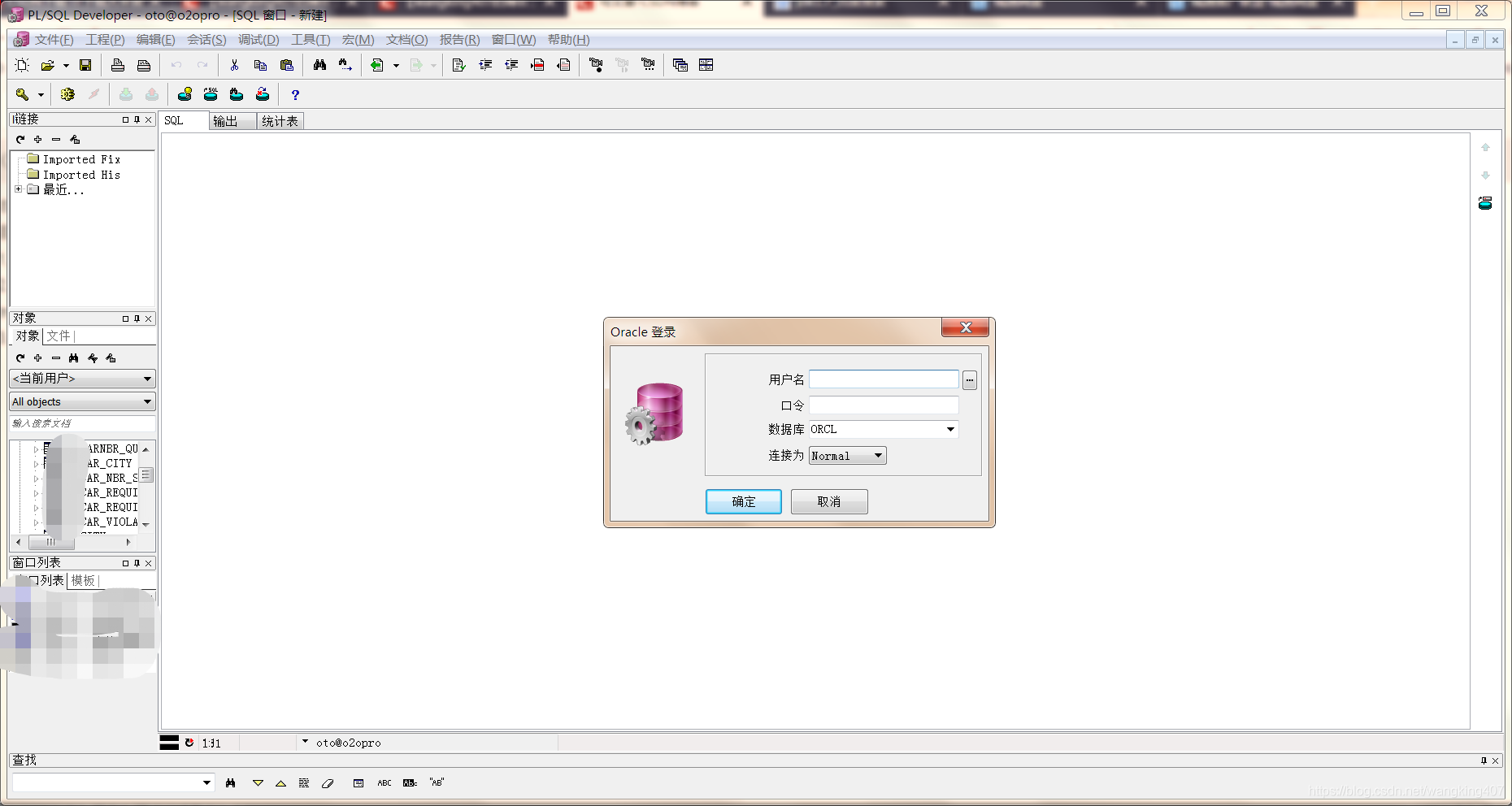Click the Open folder icon
The image size is (1512, 806).
[x=48, y=65]
